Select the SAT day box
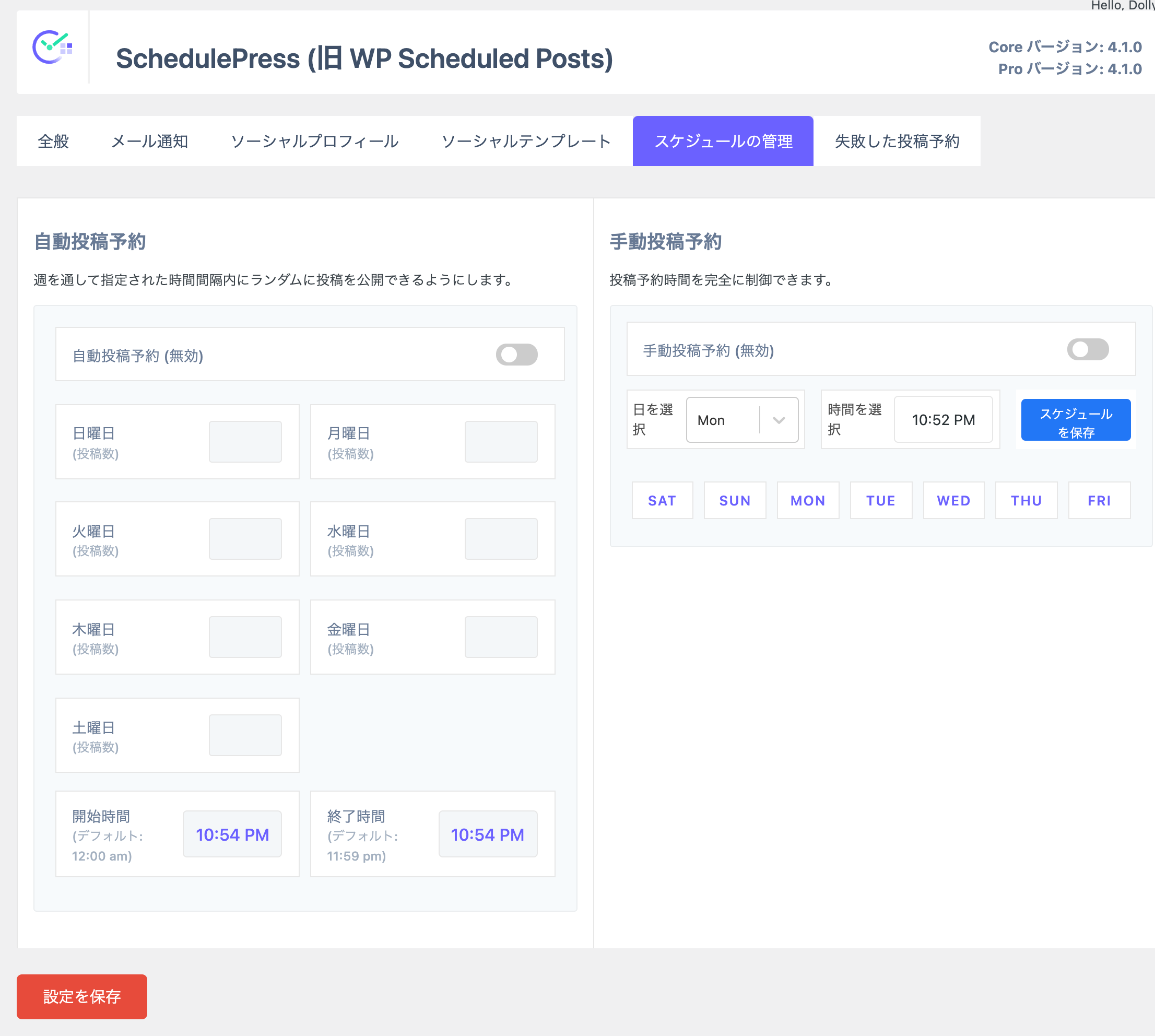Viewport: 1155px width, 1036px height. click(x=662, y=500)
